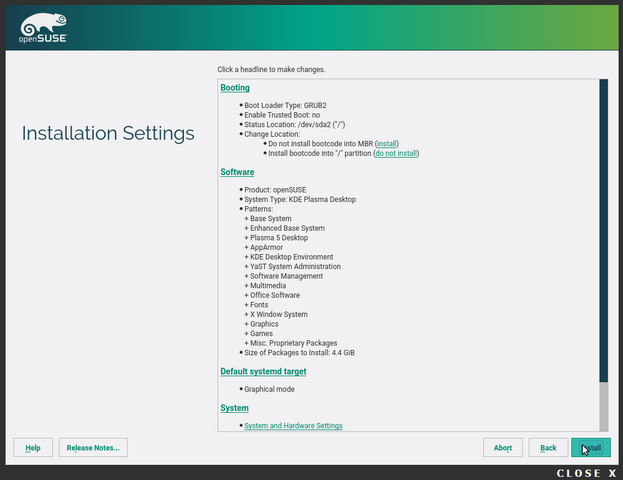The height and width of the screenshot is (480, 623).
Task: Click '+ Misc. Proprietary Packages' pattern
Action: [291, 343]
